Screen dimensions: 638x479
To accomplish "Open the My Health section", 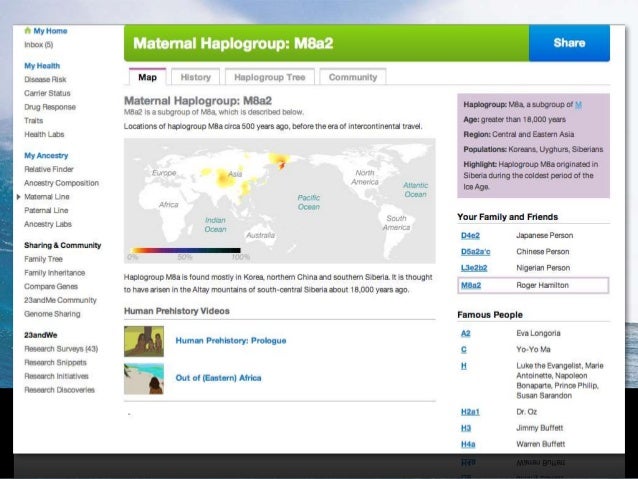I will (42, 66).
